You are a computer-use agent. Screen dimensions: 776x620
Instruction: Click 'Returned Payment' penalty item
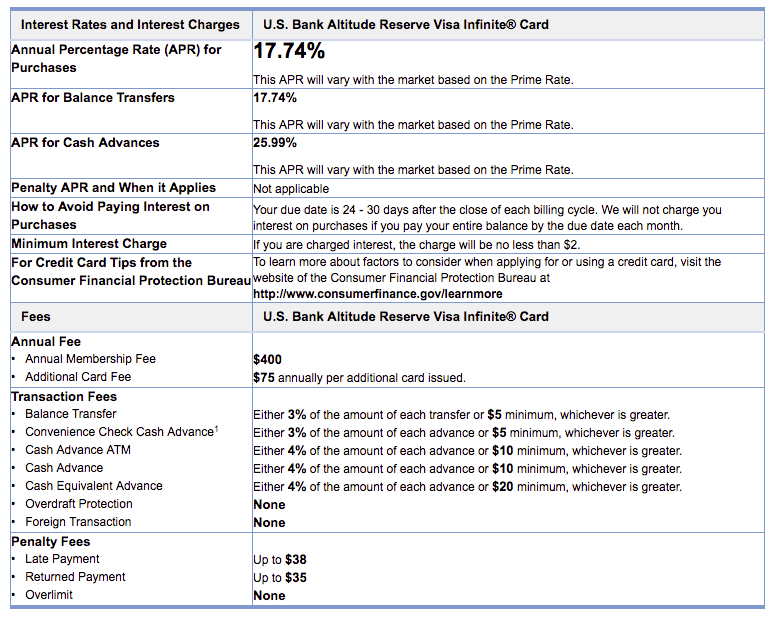tap(75, 577)
